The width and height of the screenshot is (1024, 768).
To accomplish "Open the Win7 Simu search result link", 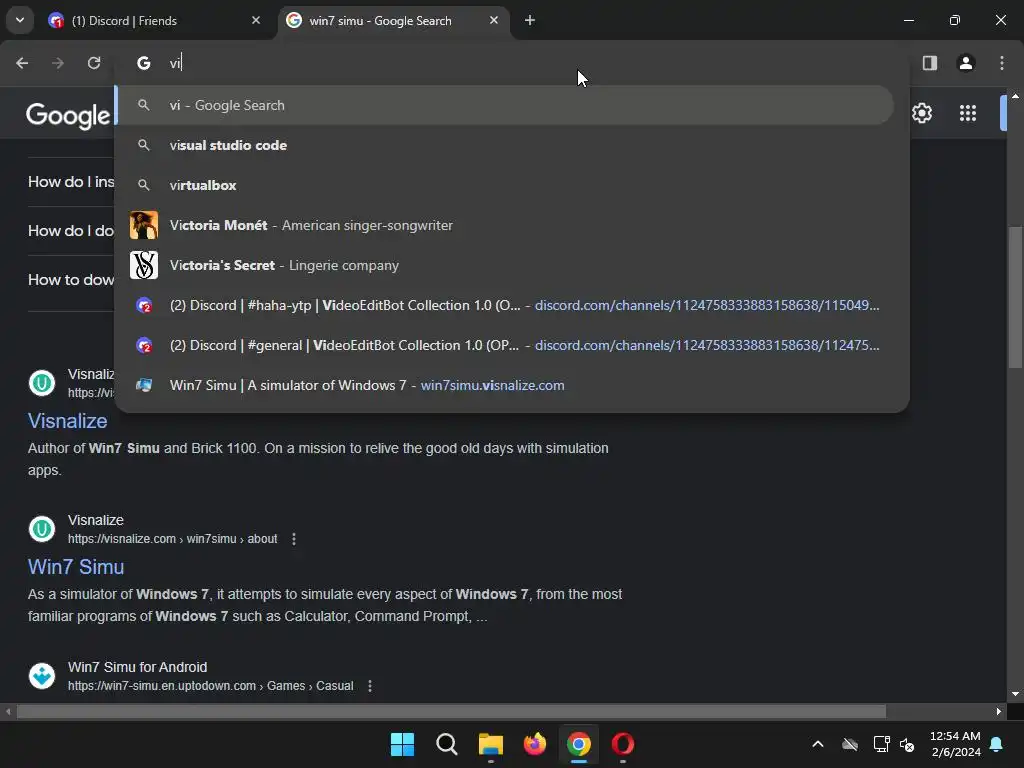I will point(76,567).
